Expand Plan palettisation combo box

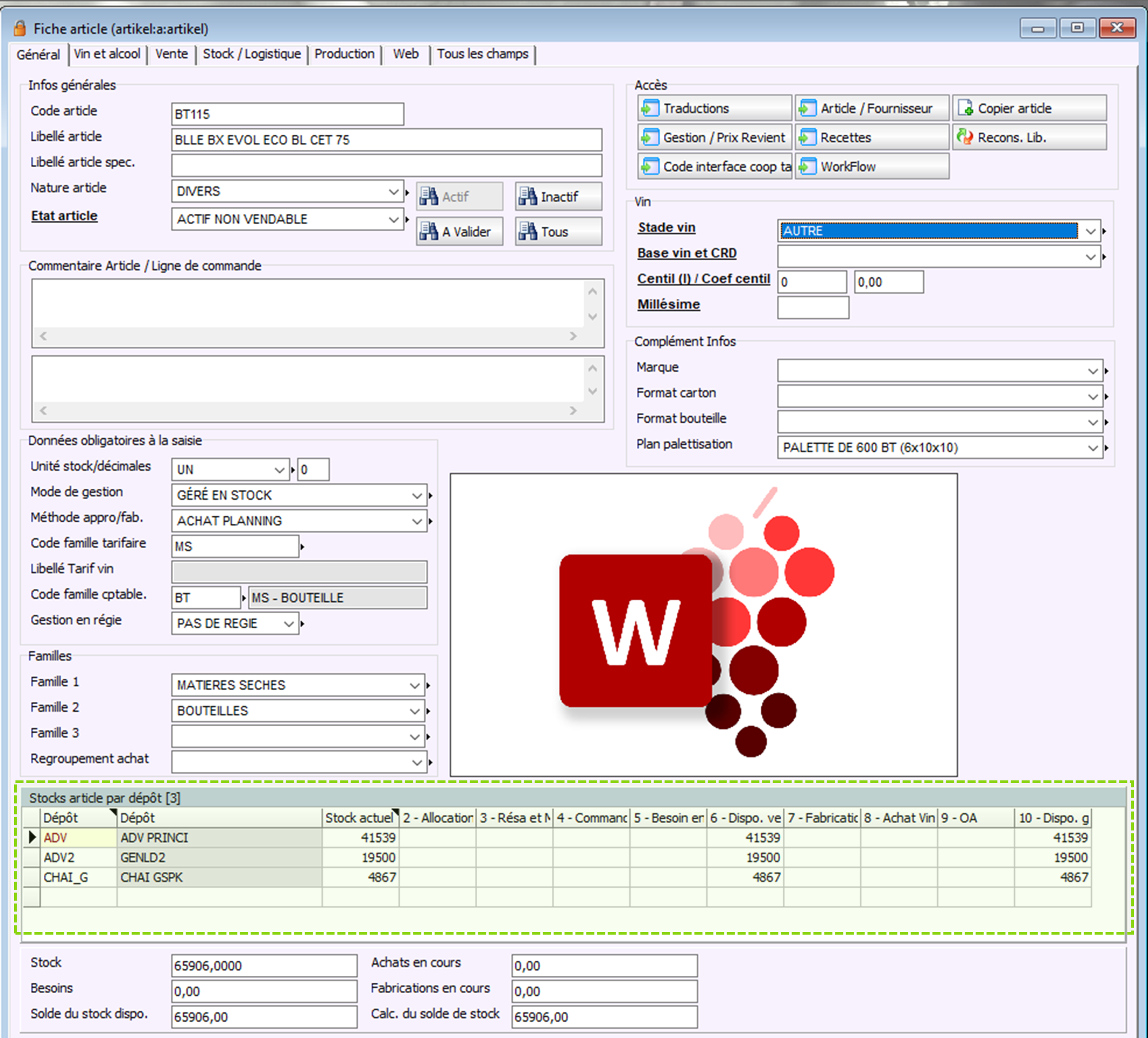coord(1092,448)
